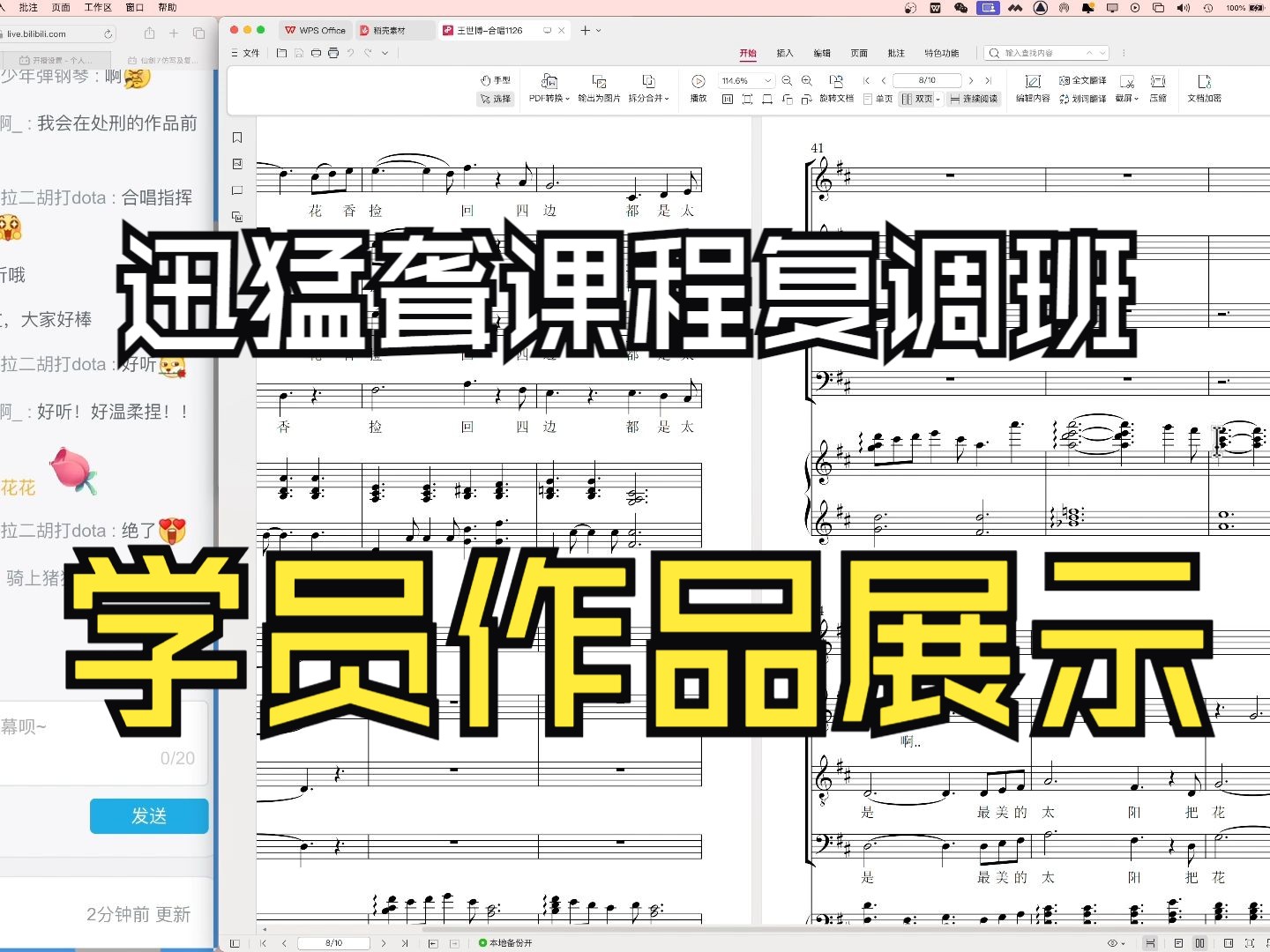Toggle two-page layout in status bar
This screenshot has height=952, width=1270.
pos(1200,943)
